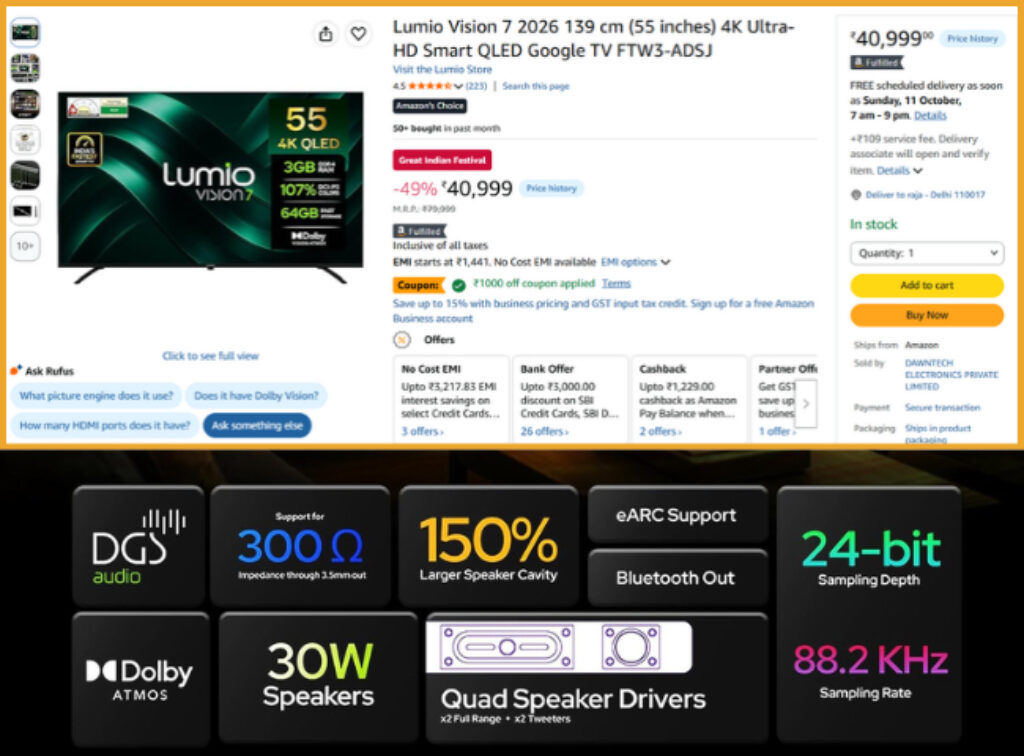Click the Ask something else button
The height and width of the screenshot is (756, 1024).
[257, 425]
